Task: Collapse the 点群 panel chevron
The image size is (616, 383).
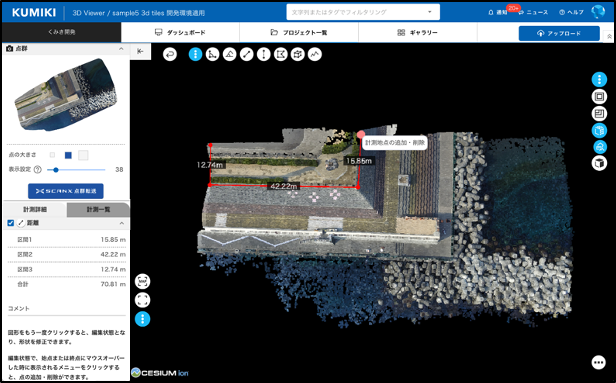Action: [x=121, y=49]
